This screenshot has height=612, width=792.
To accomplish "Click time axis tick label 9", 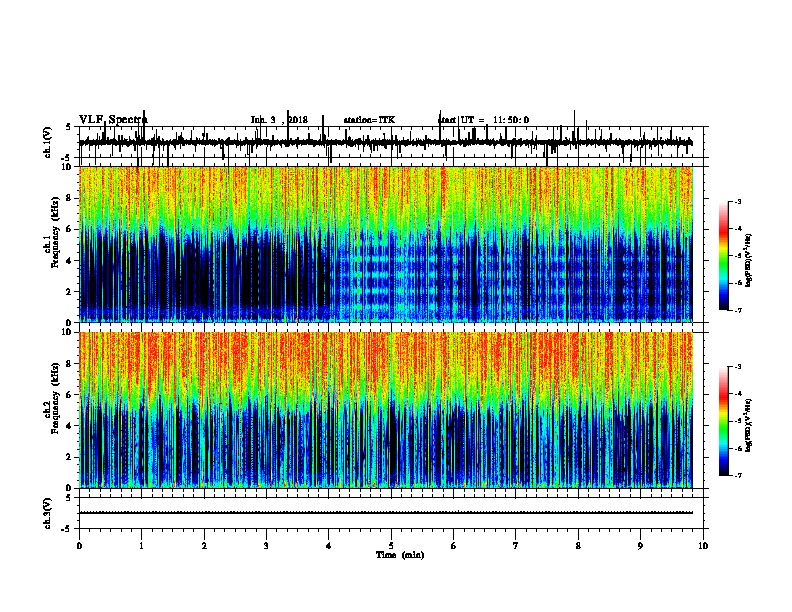I will point(640,545).
